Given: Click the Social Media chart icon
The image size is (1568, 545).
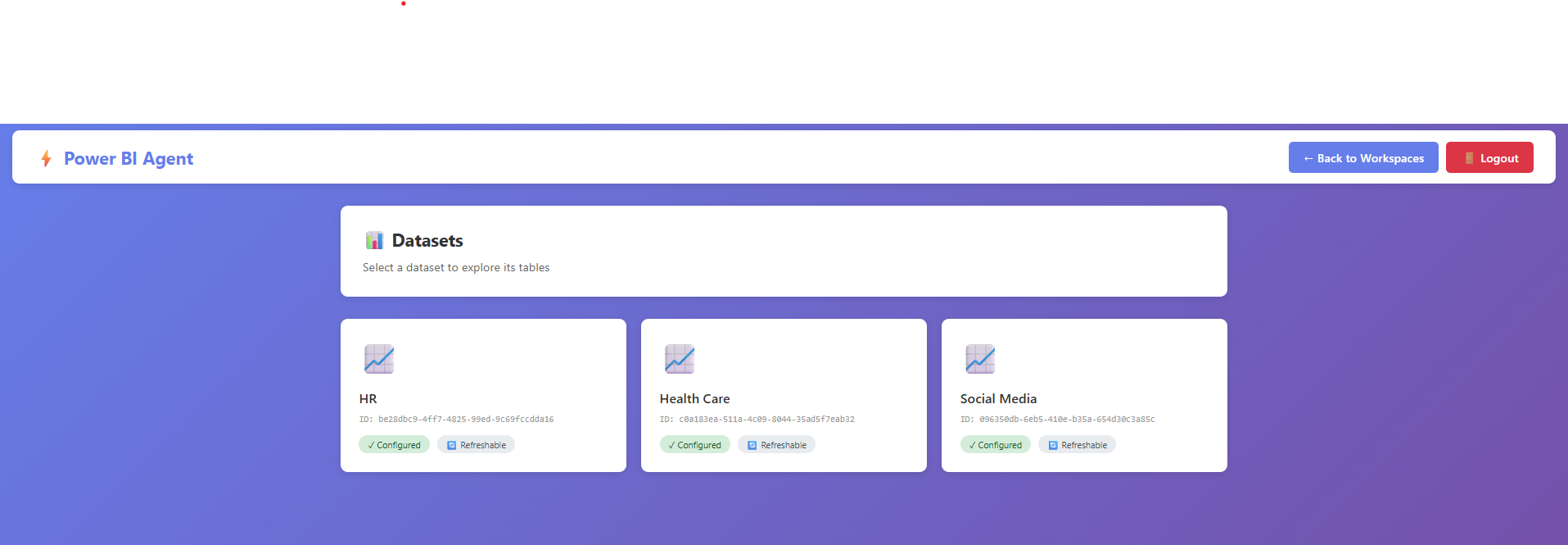Looking at the screenshot, I should point(980,359).
